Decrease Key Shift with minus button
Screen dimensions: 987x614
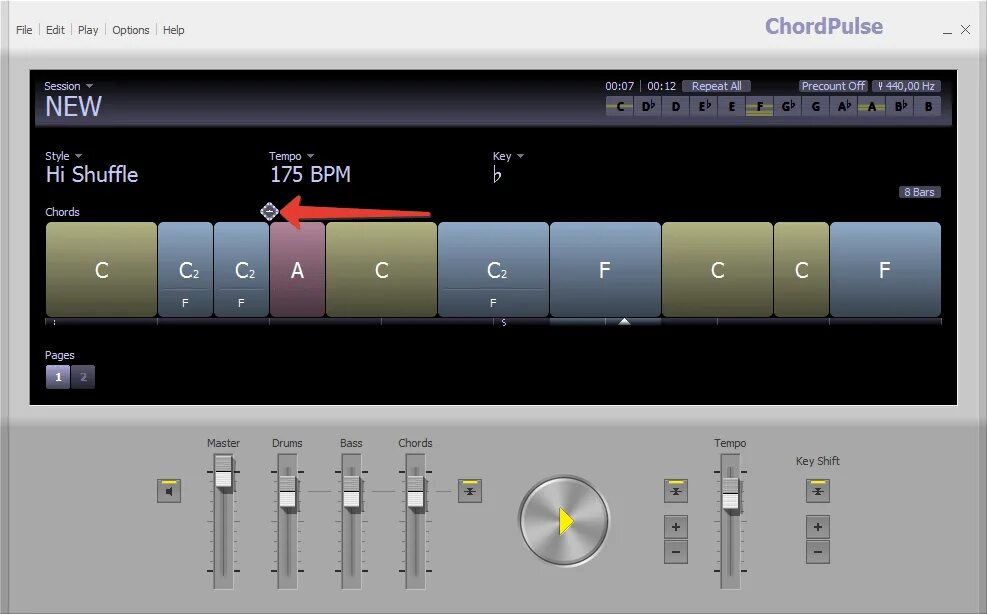(818, 552)
